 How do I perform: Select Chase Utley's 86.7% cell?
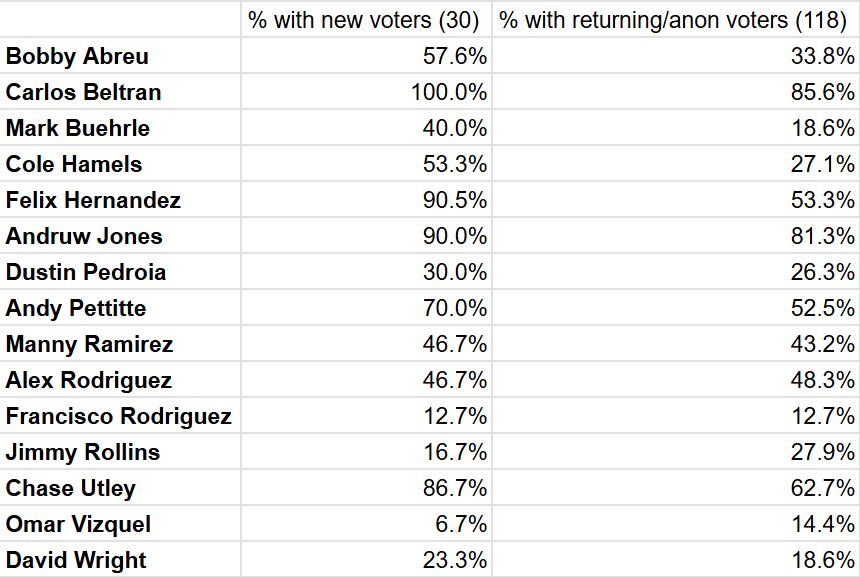[x=455, y=489]
